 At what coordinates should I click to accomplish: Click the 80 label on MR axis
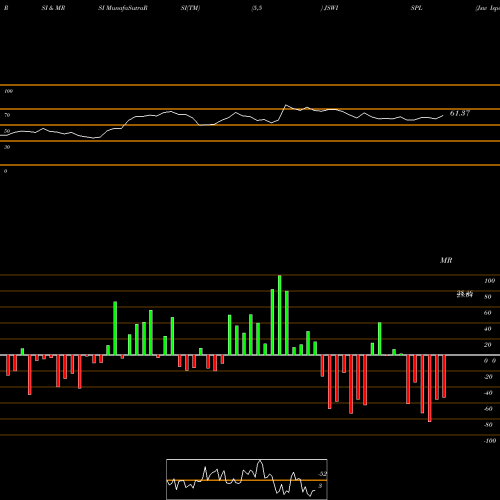[488, 297]
